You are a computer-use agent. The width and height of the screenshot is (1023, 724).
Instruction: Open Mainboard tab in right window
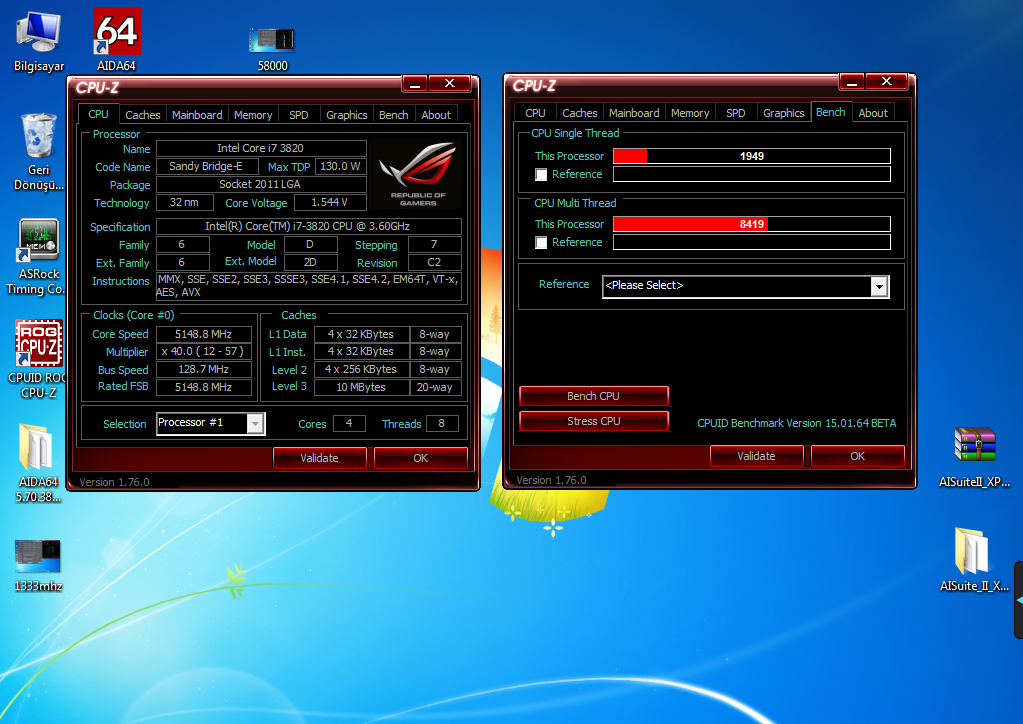(x=634, y=113)
